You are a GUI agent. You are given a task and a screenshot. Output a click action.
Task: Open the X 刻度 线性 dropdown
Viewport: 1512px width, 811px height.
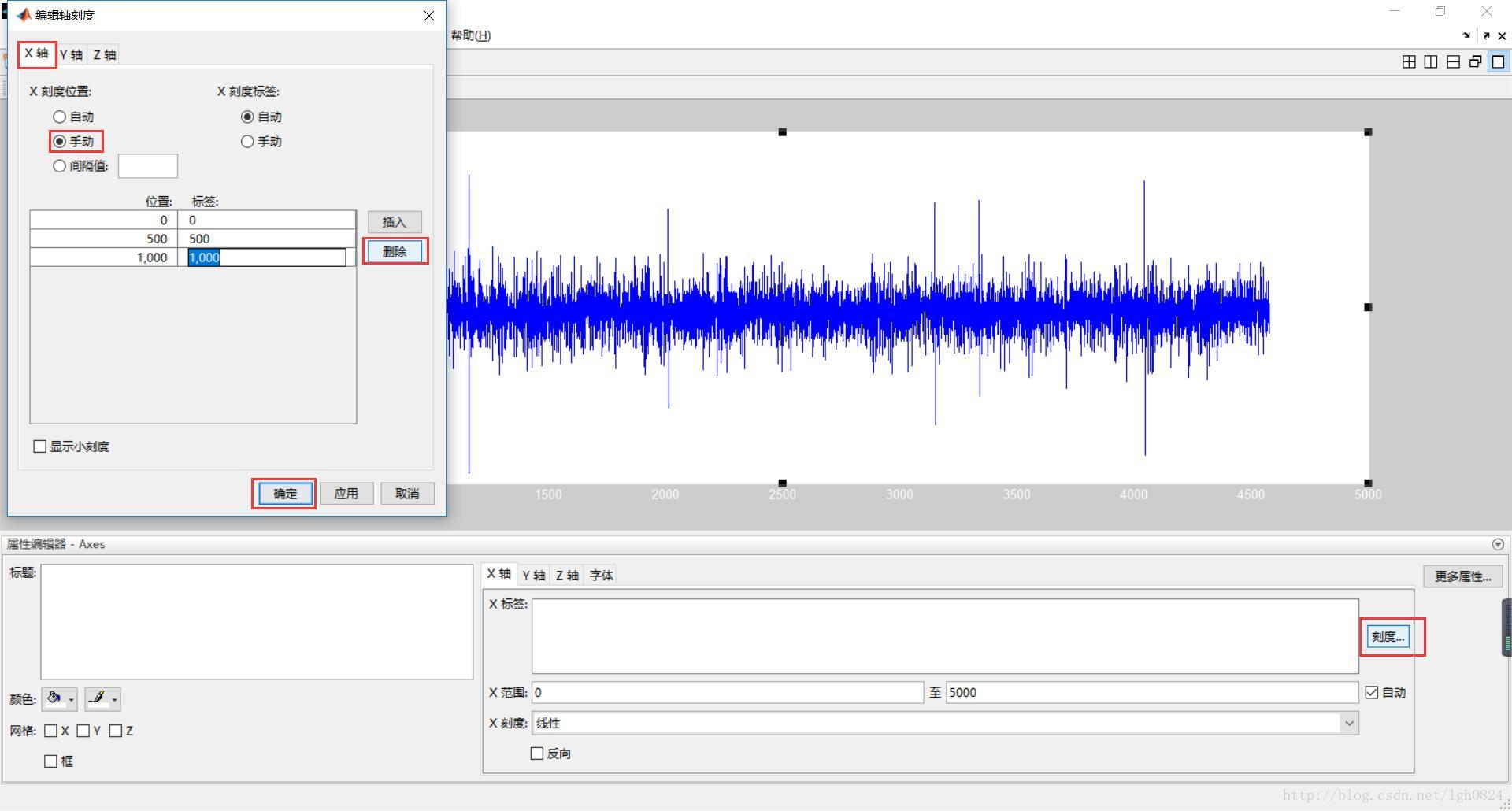pos(945,723)
